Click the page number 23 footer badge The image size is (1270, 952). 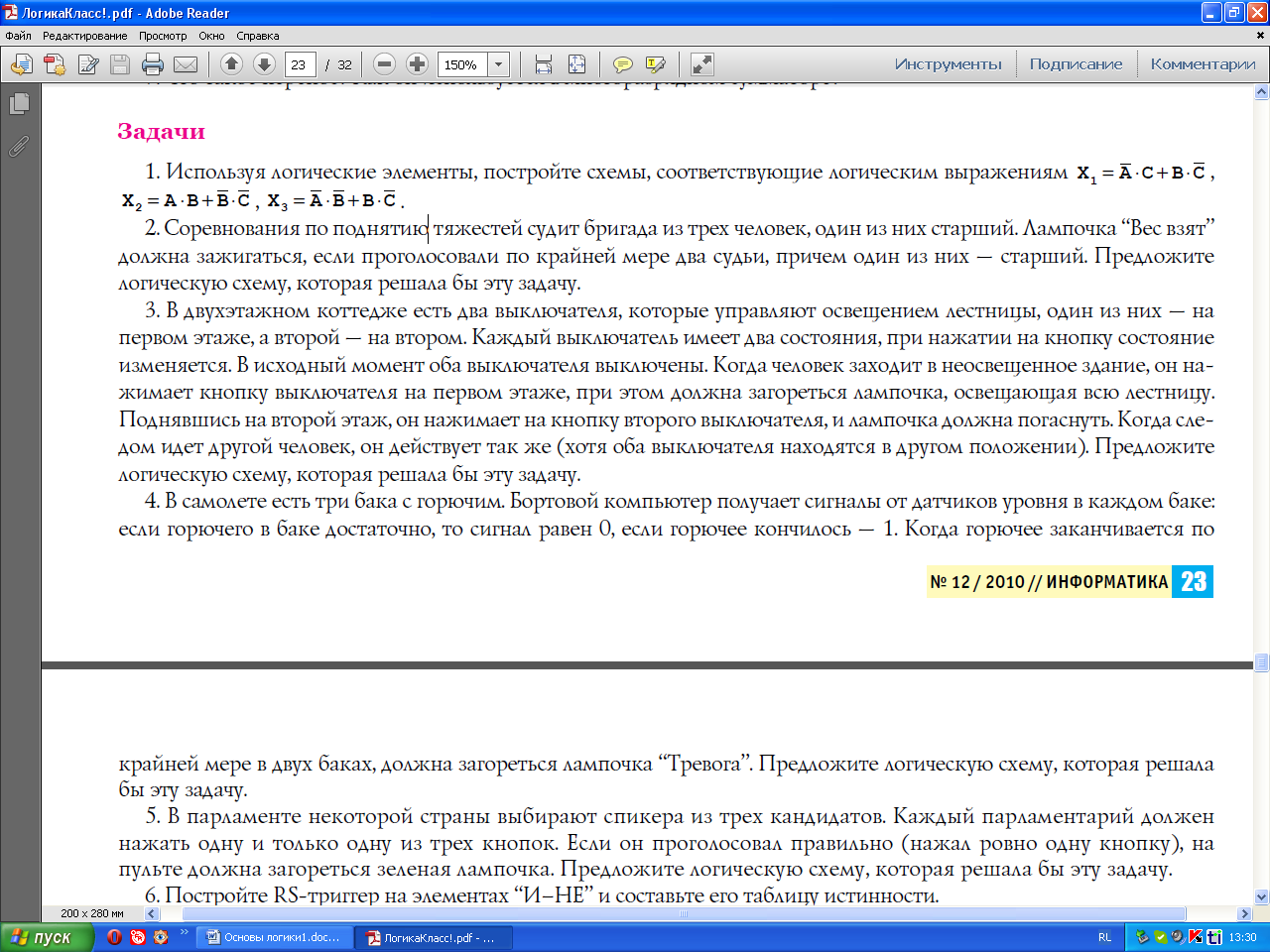[x=1193, y=581]
